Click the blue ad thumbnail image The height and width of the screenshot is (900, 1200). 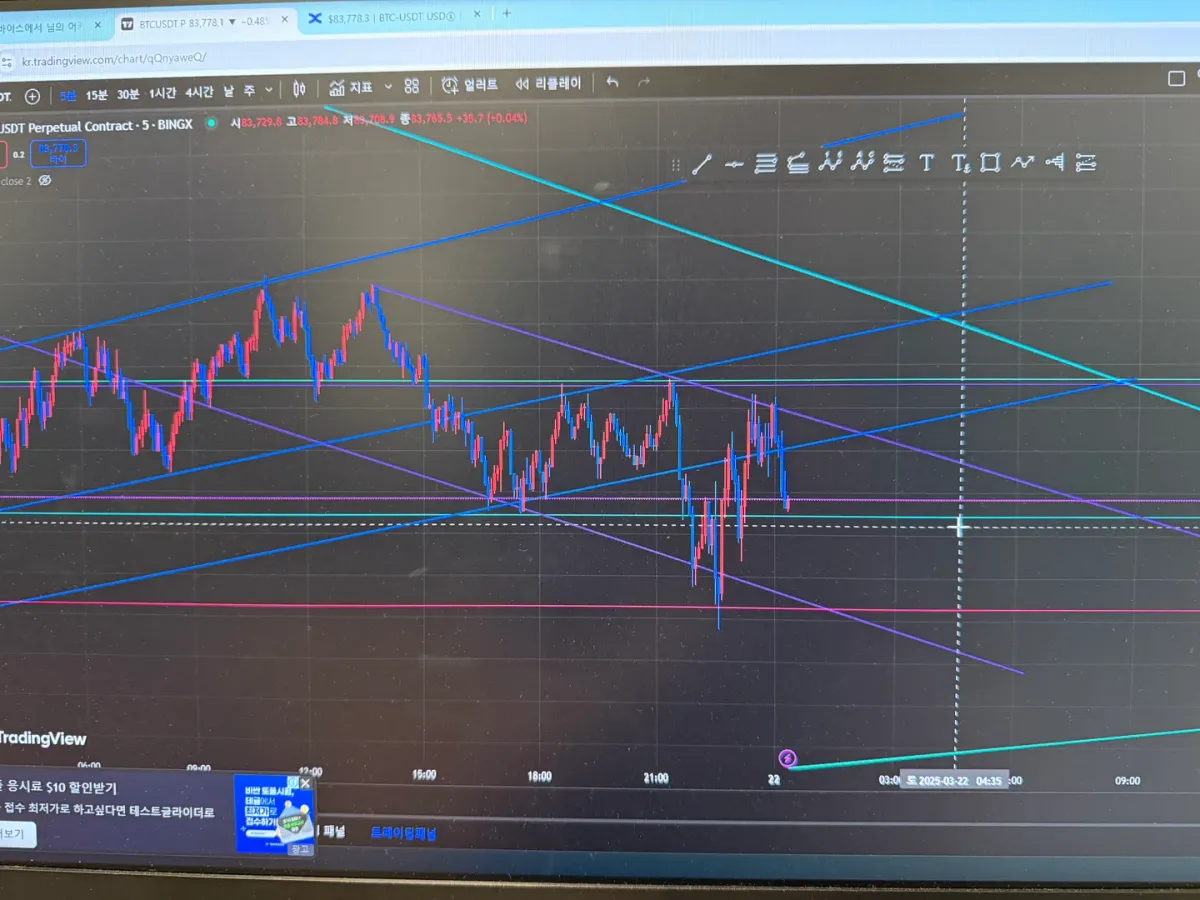(273, 813)
